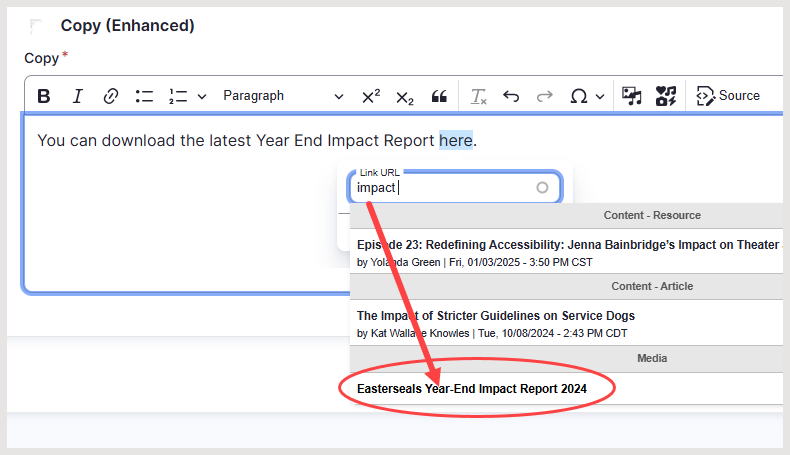Redo the last edit

point(544,96)
